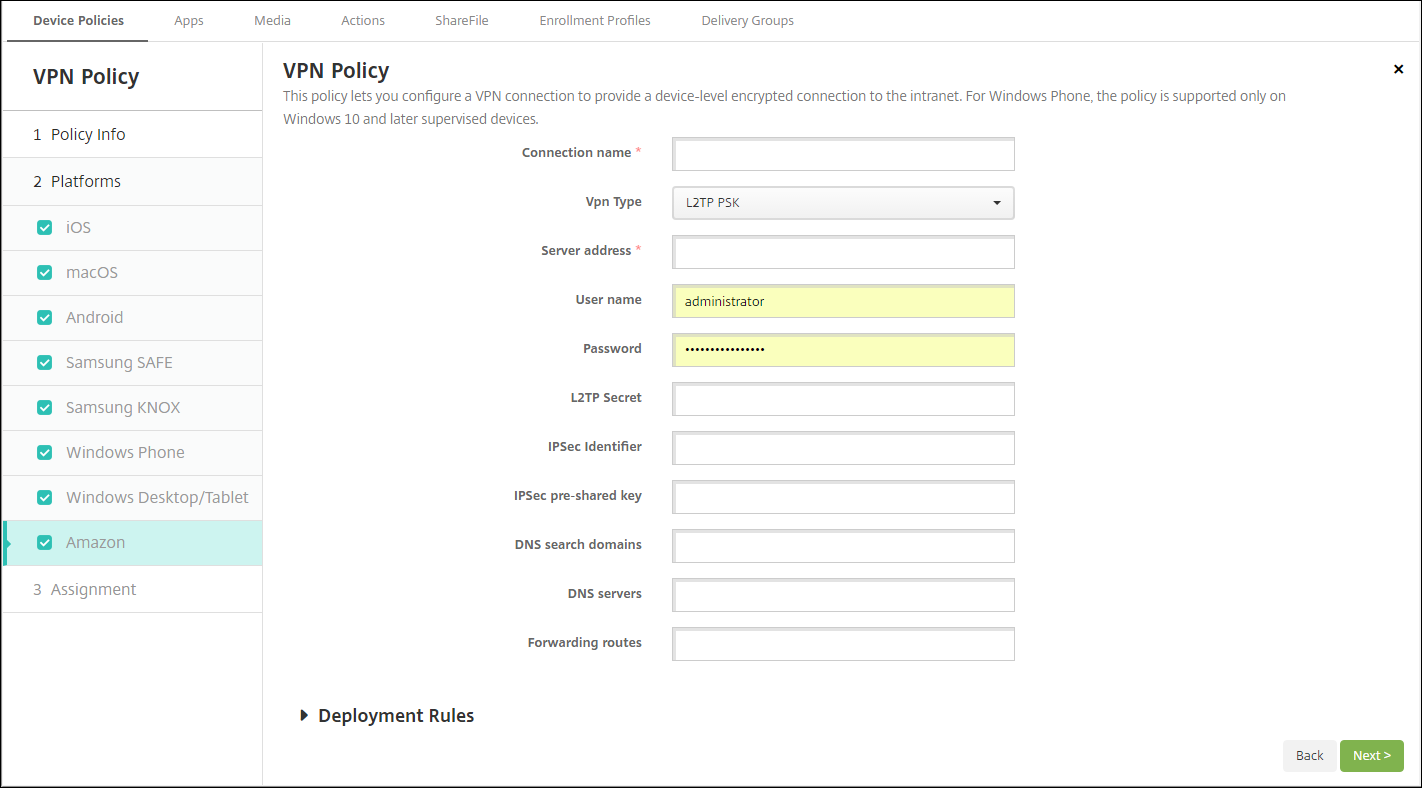
Task: Open the Vpn Type dropdown
Action: pos(843,203)
